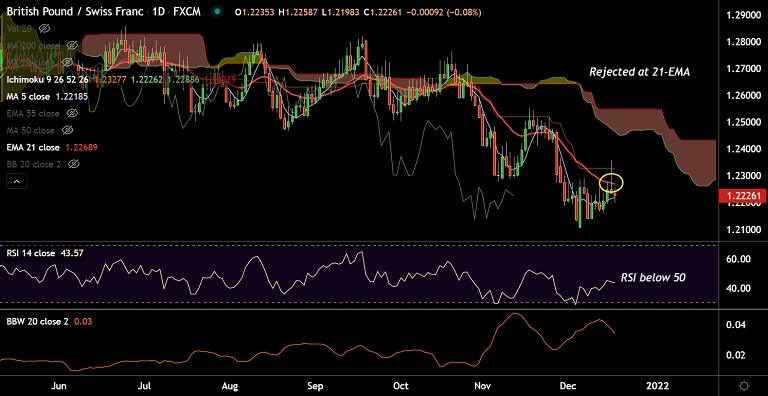The height and width of the screenshot is (396, 768).
Task: Click the 1.29000 price axis label
Action: pos(744,15)
